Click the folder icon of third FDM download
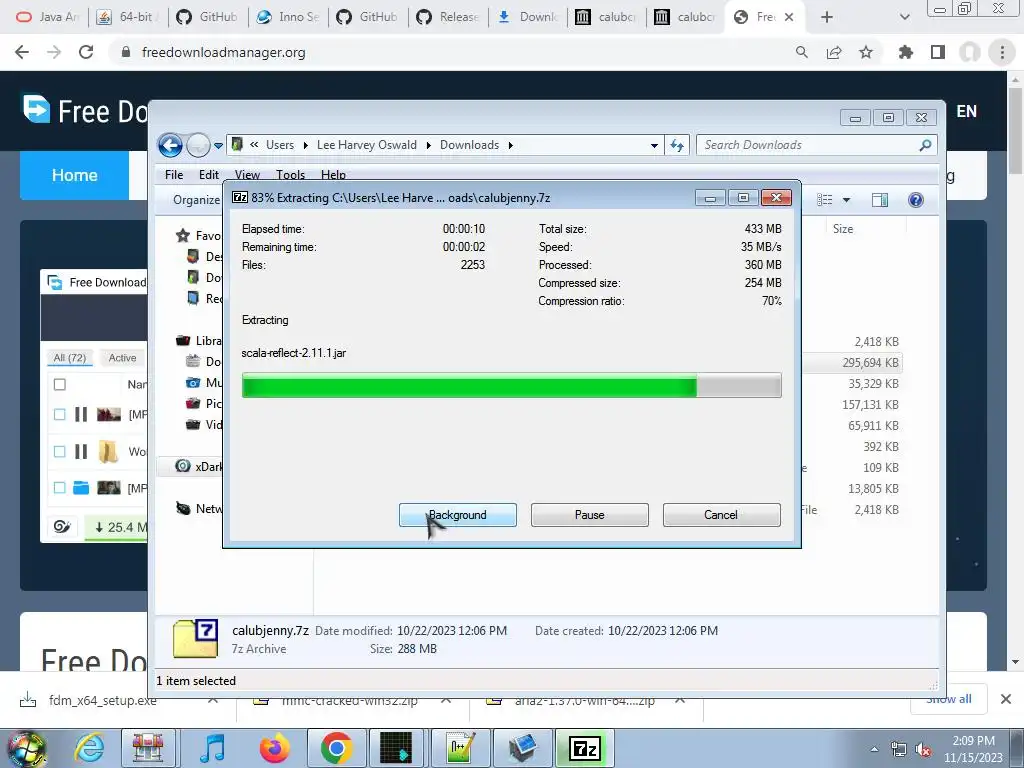Viewport: 1024px width, 768px height. [81, 488]
